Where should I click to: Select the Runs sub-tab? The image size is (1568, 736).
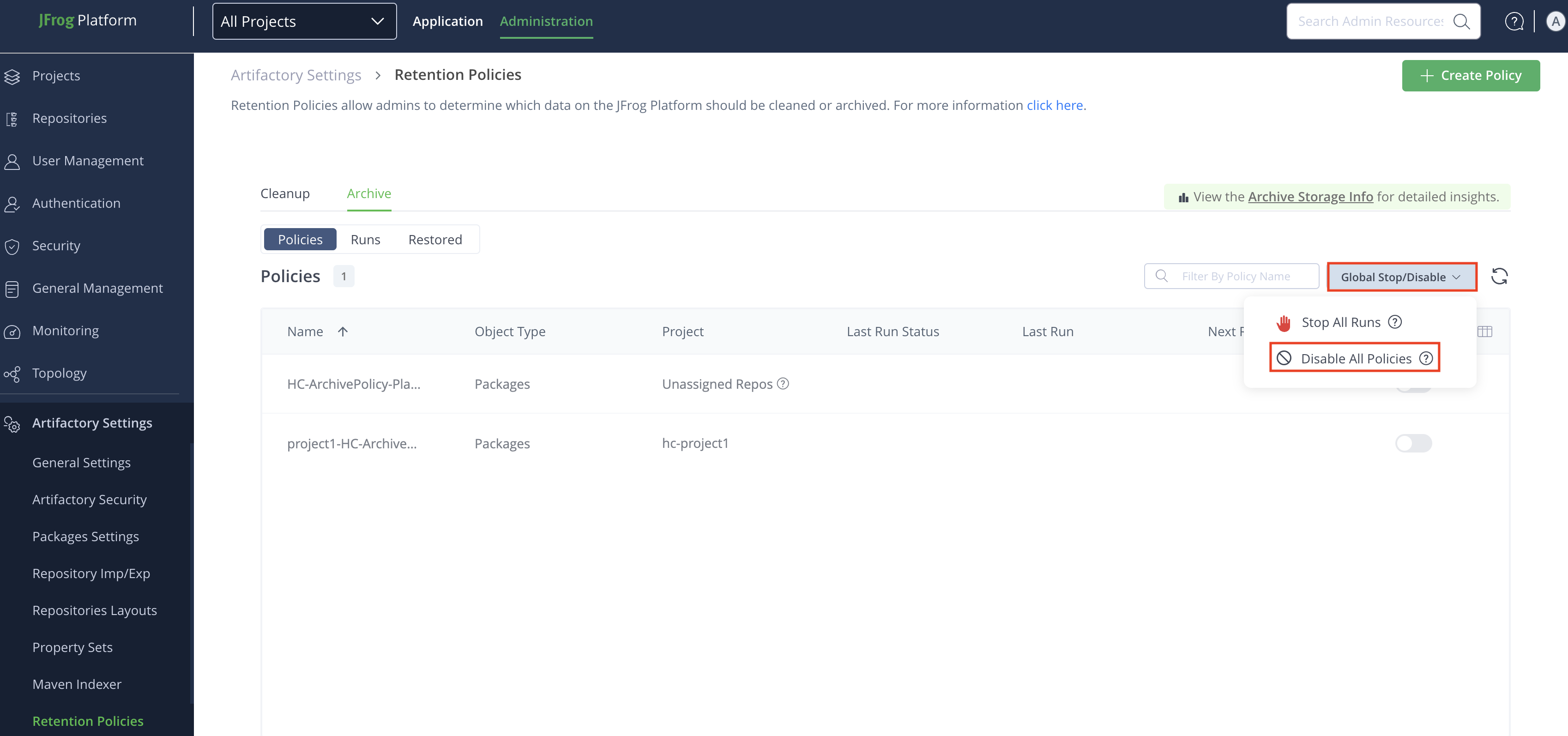(x=365, y=239)
